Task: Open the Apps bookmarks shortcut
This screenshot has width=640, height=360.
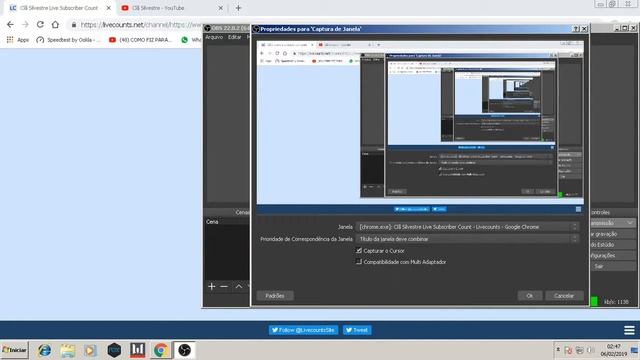Action: (x=18, y=40)
